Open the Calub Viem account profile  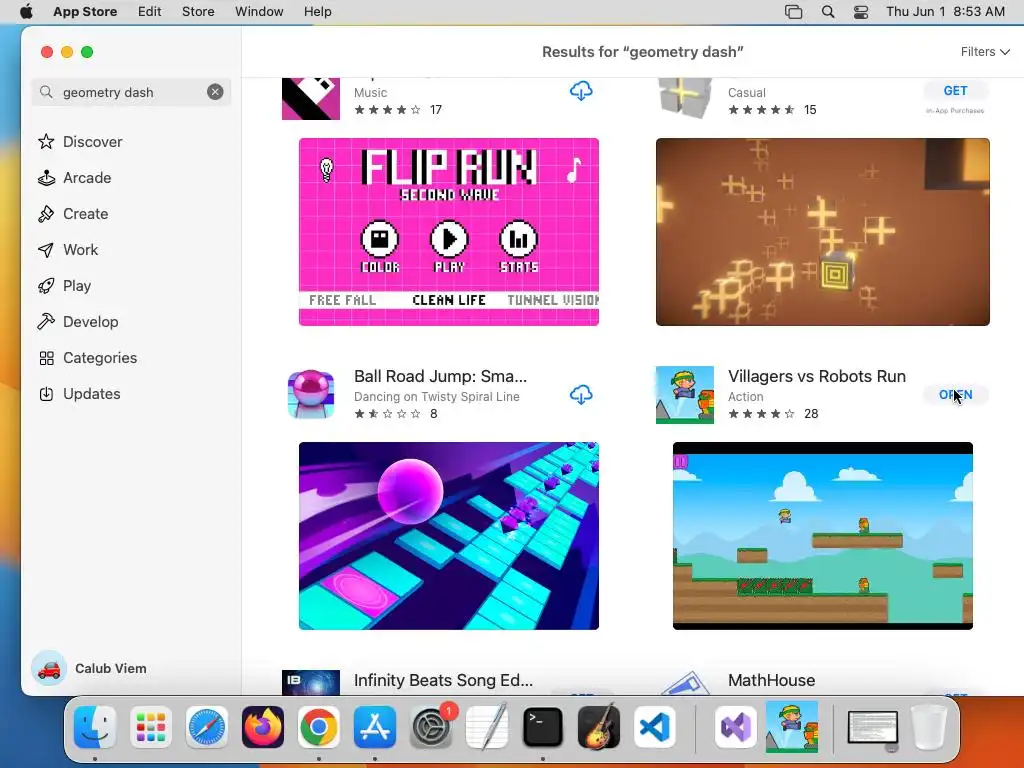(90, 668)
